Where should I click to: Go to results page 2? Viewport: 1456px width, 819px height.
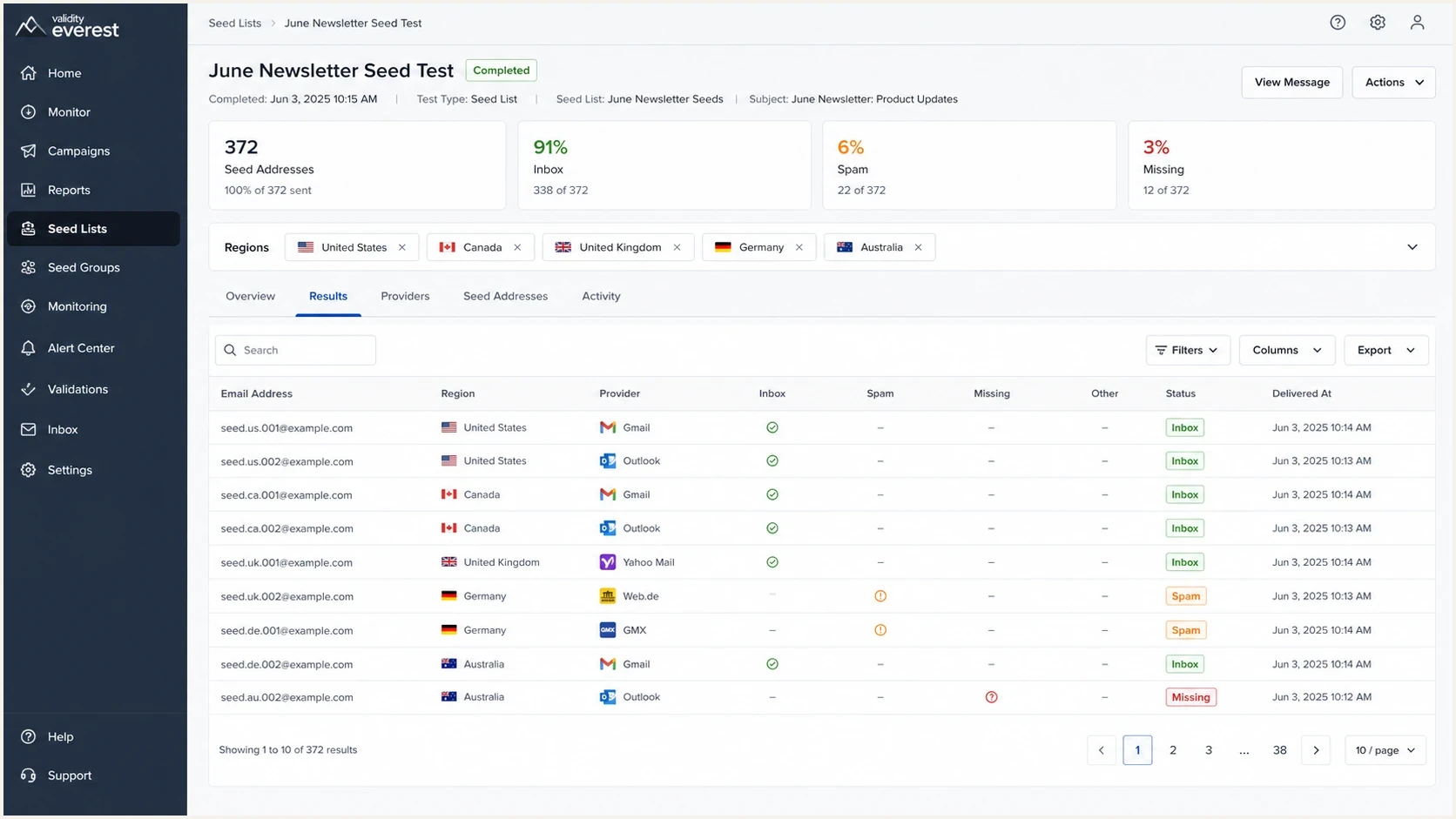1173,750
